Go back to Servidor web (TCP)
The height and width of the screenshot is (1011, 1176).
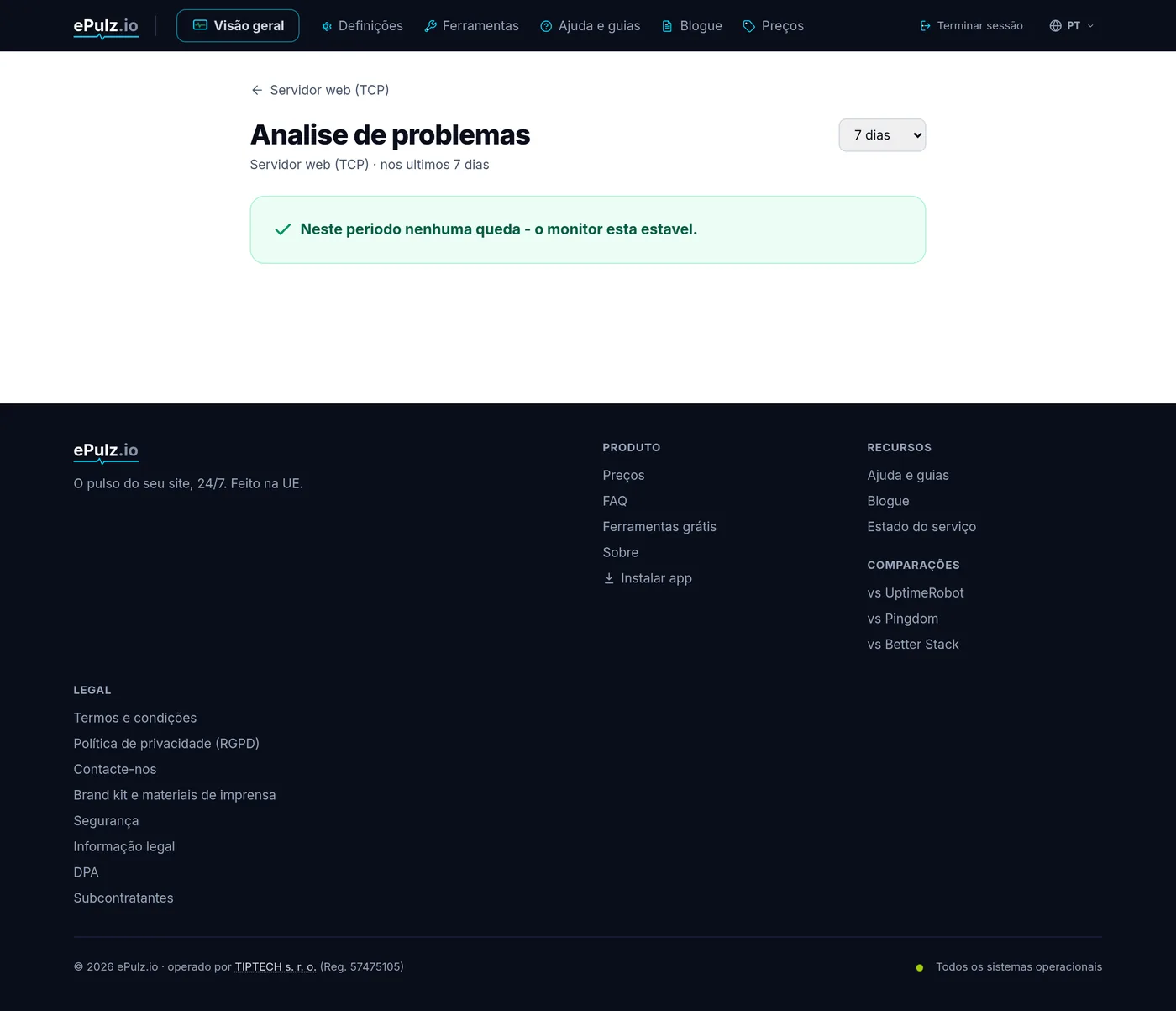[320, 90]
